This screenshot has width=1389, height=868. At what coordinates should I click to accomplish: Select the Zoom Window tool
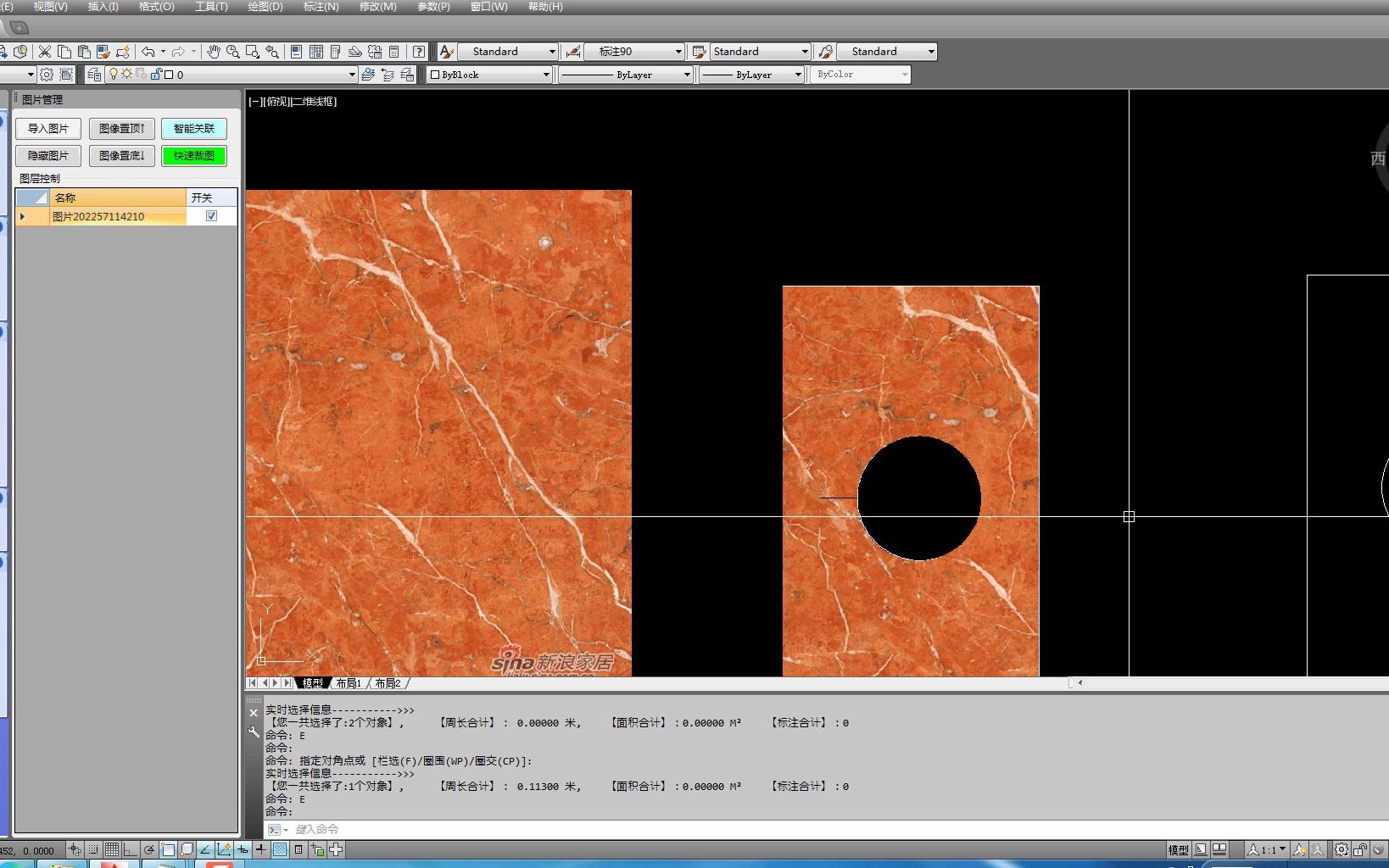point(252,52)
